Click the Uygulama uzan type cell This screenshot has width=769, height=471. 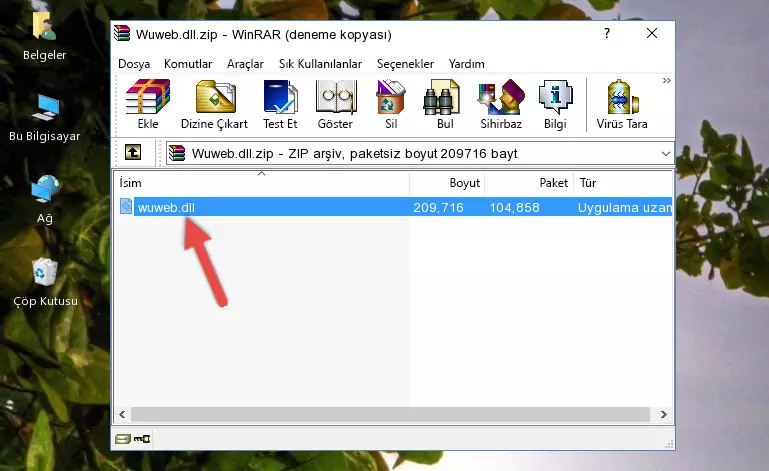pyautogui.click(x=624, y=208)
